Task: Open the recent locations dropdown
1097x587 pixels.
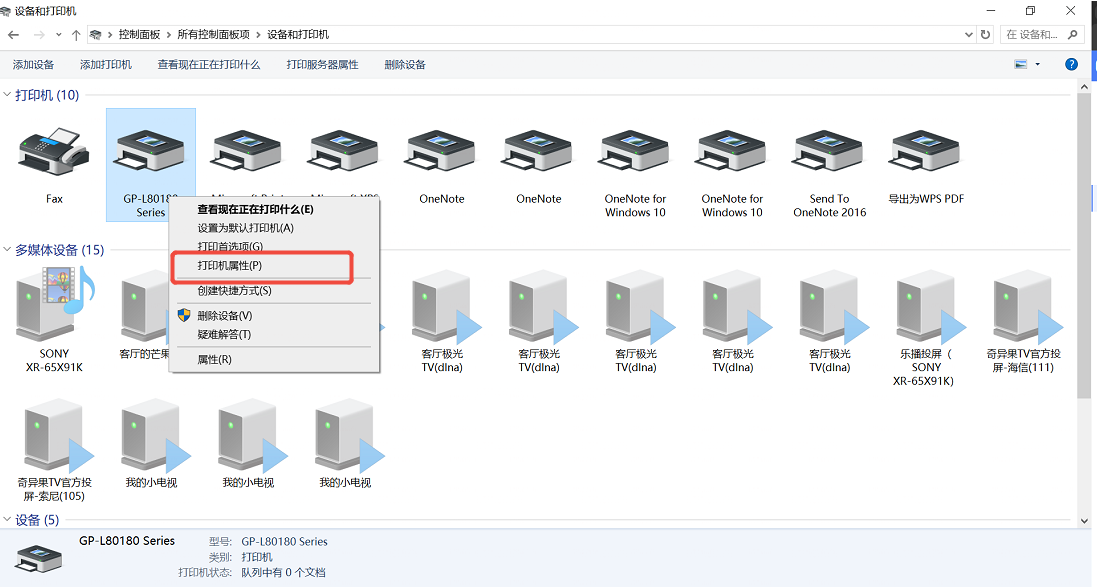Action: [x=59, y=34]
